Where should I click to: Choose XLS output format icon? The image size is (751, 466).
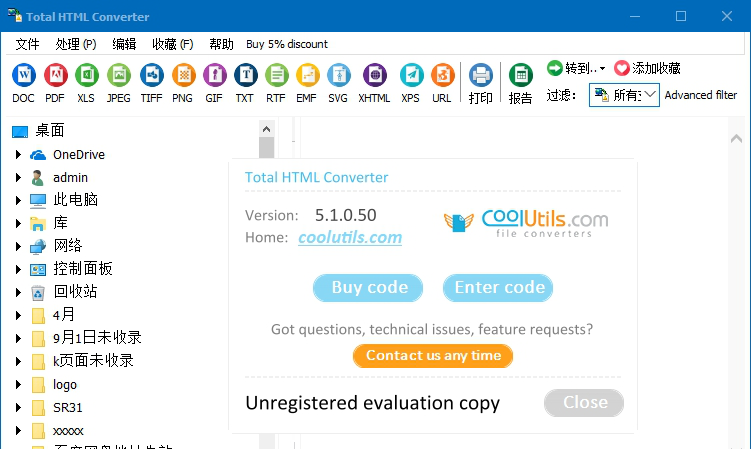click(x=87, y=75)
